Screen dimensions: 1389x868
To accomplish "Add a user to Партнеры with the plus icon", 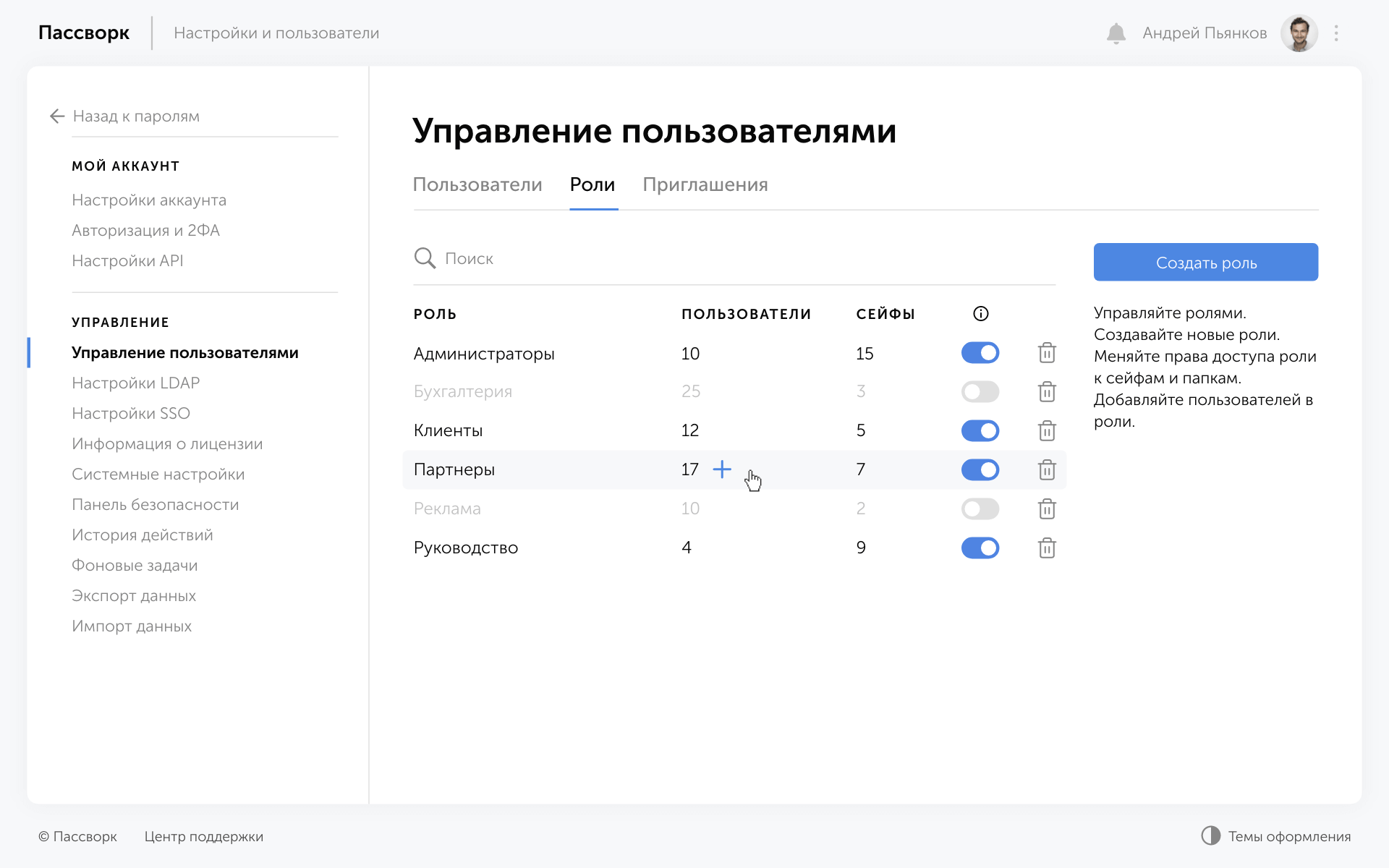I will point(722,469).
